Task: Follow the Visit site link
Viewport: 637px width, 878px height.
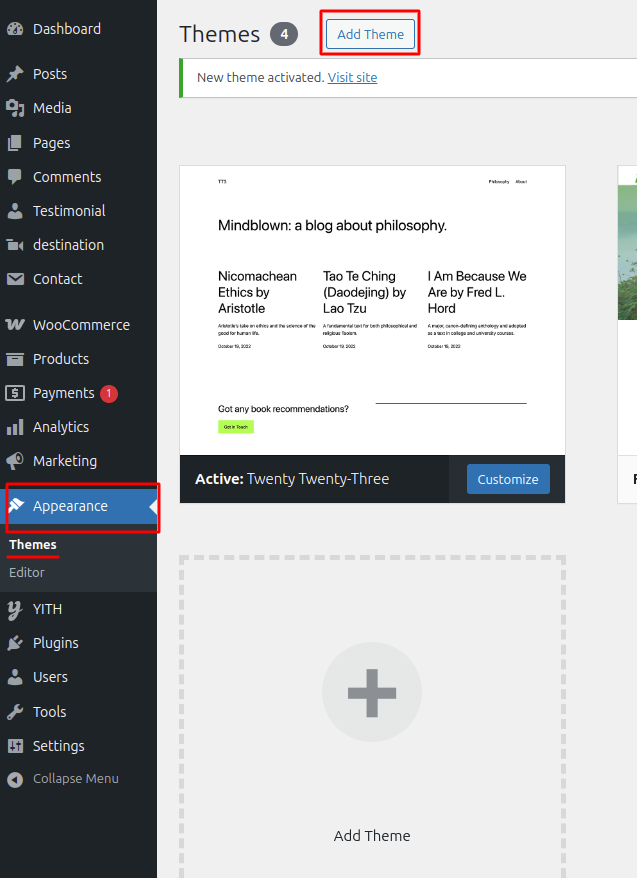Action: point(352,77)
